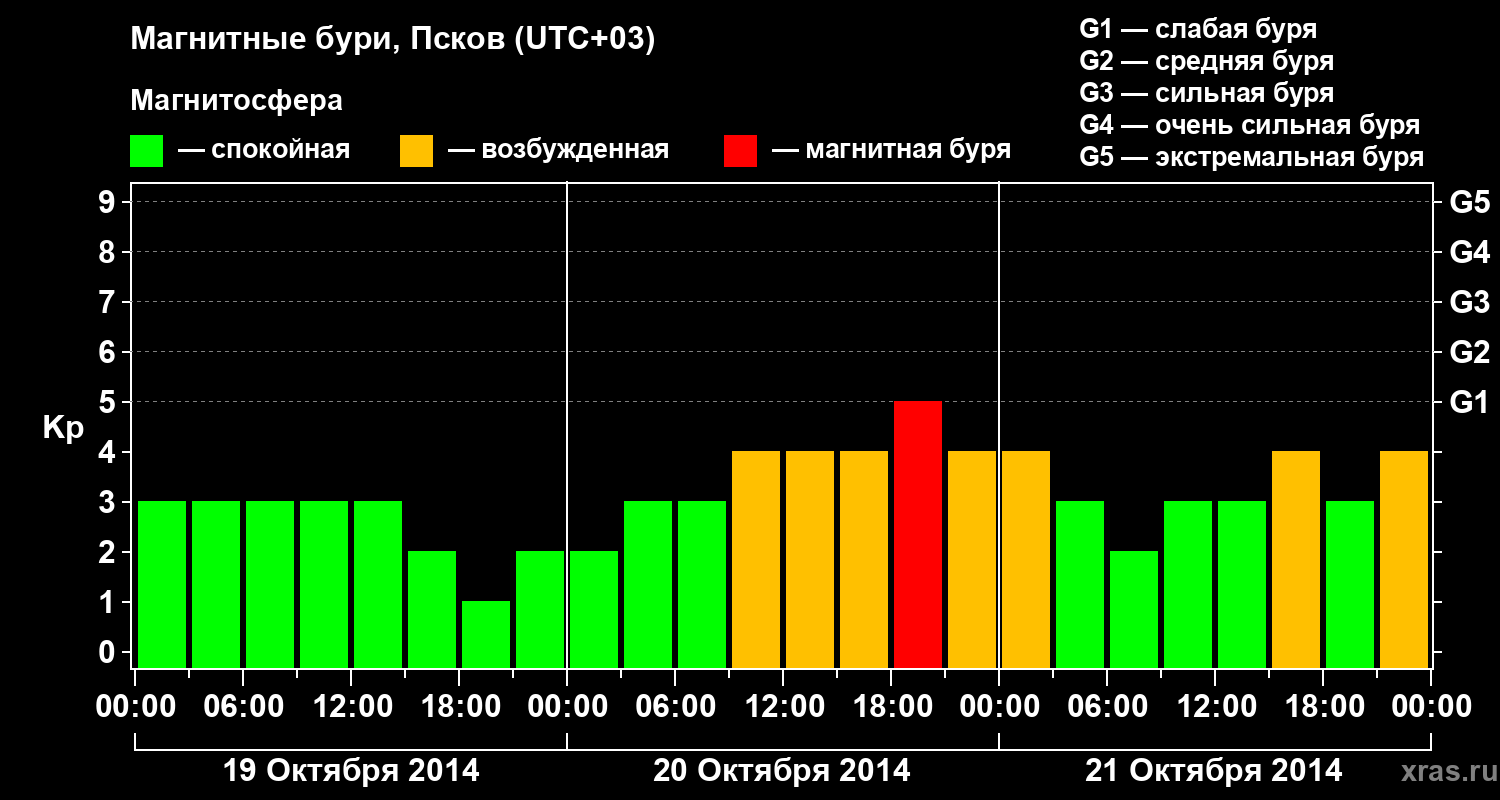Click the title 'Магнитные бури, Псков (UTC+03)'
The height and width of the screenshot is (800, 1500).
click(393, 41)
